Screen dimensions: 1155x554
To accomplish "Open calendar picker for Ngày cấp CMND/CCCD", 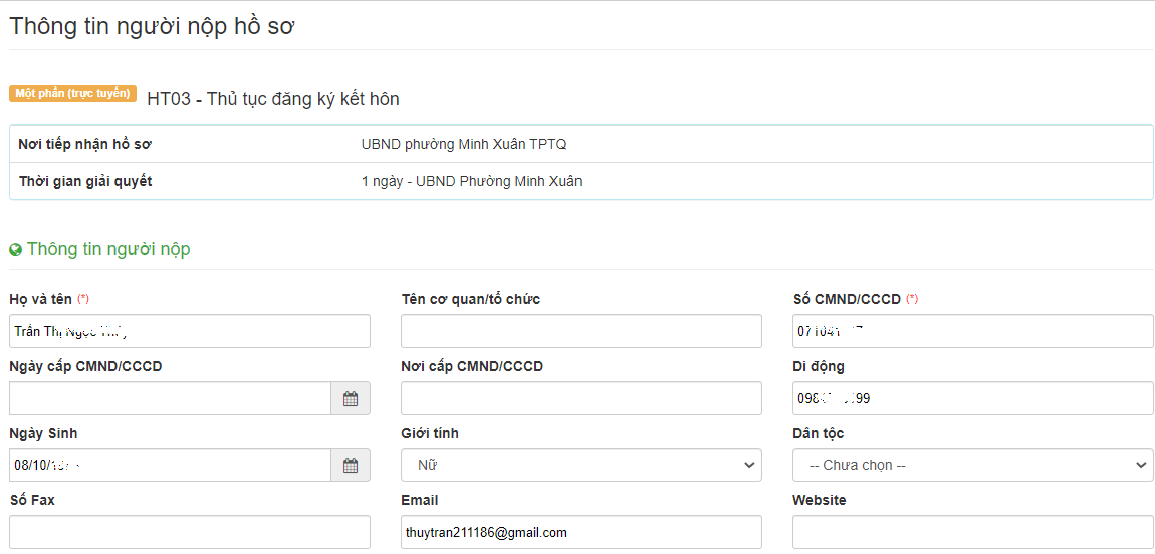I will (x=350, y=398).
